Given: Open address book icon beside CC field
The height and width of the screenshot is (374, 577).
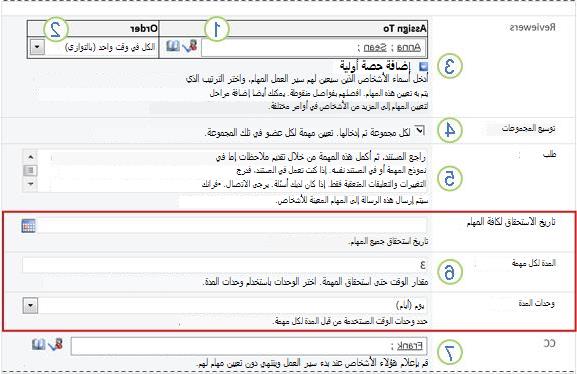Looking at the screenshot, I should (x=38, y=345).
